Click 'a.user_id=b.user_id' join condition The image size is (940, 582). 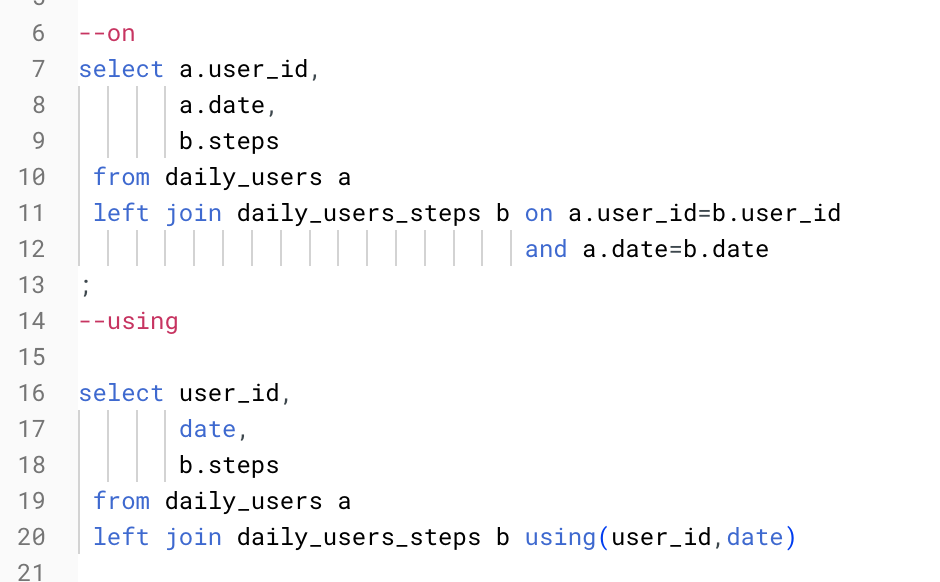pos(704,213)
